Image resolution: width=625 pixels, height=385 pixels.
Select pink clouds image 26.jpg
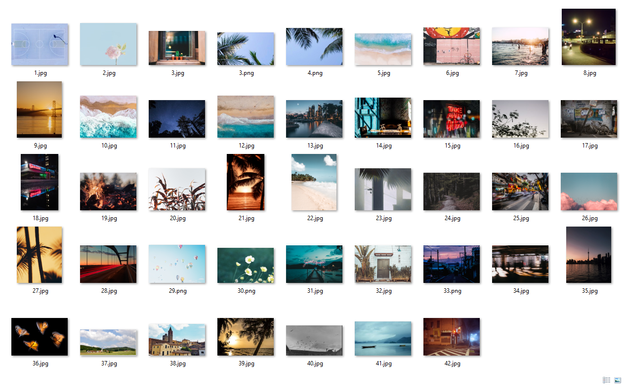point(589,191)
